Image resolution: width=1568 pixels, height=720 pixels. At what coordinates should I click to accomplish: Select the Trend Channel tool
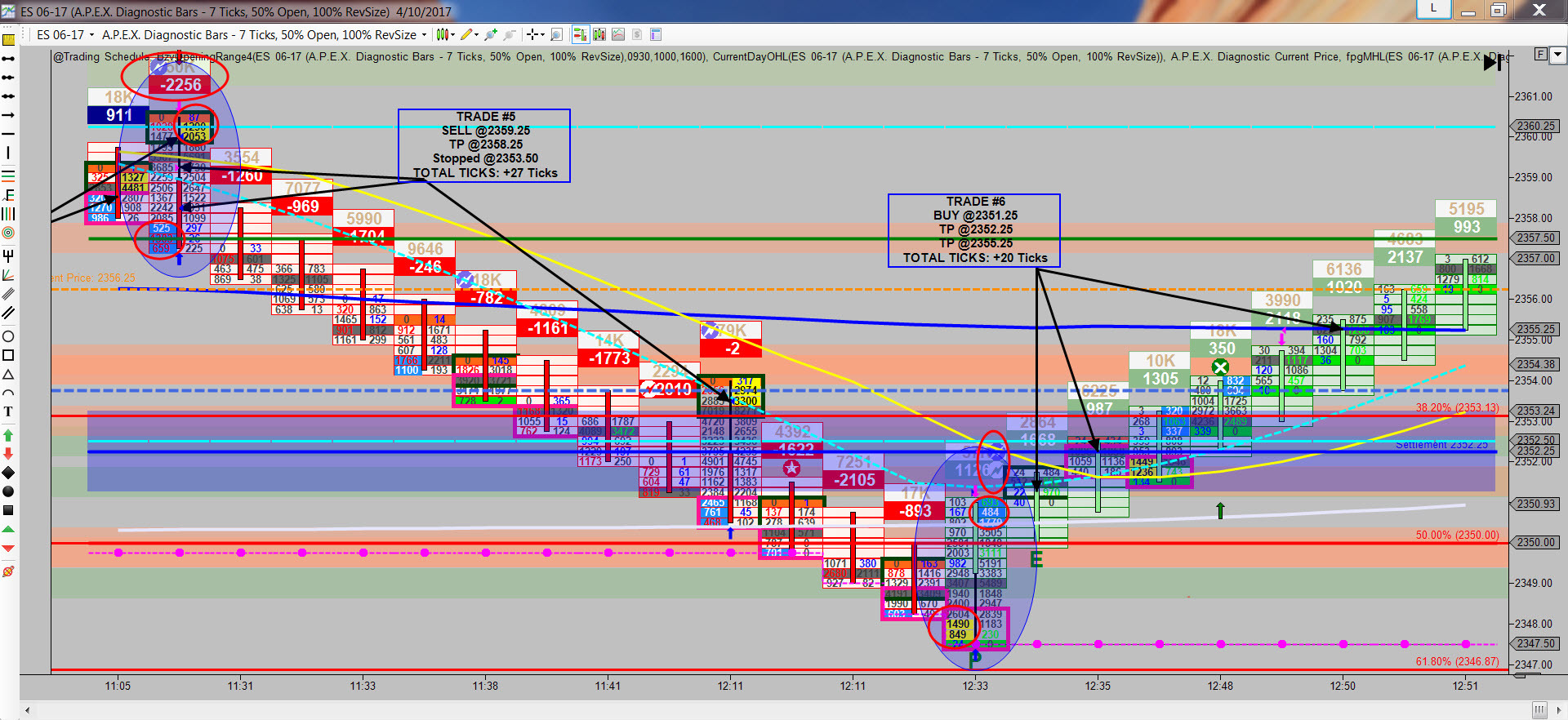(8, 313)
